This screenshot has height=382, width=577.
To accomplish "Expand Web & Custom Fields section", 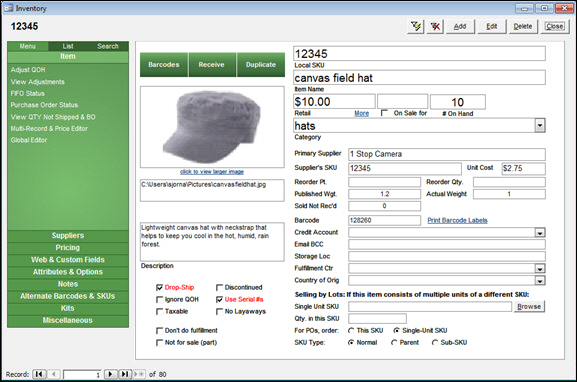I will pos(68,260).
